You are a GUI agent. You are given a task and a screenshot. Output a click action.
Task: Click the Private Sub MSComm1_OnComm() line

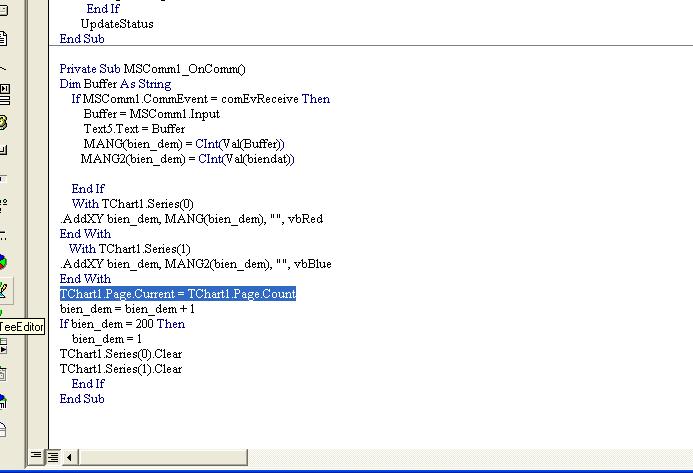point(152,69)
